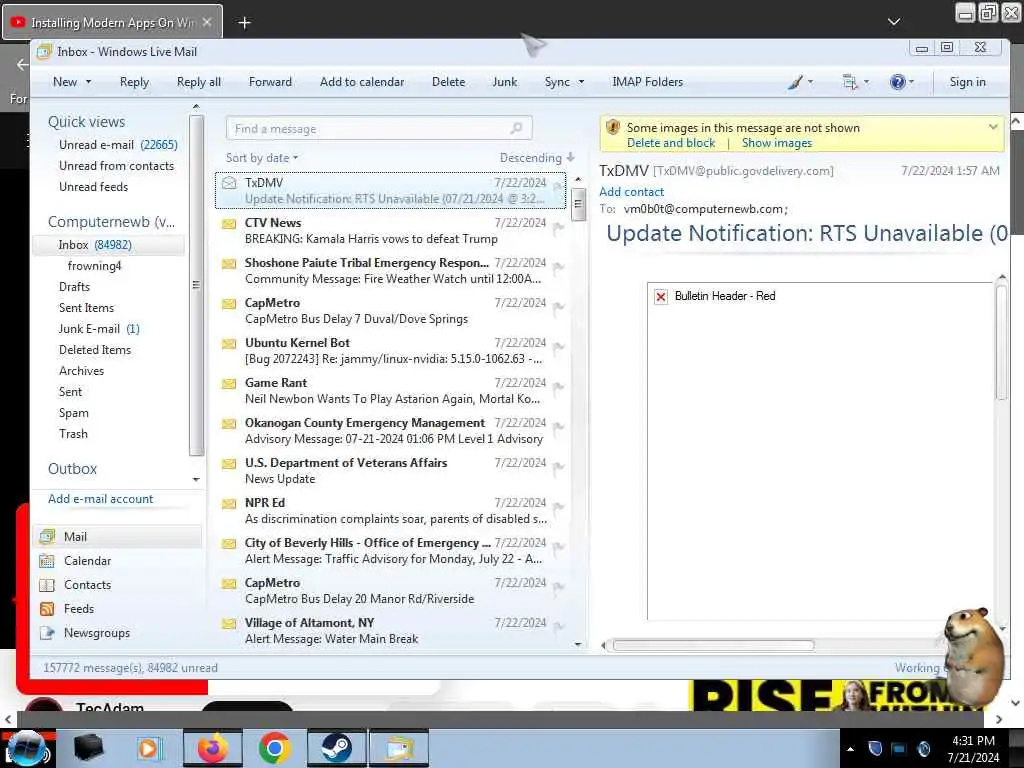
Task: Click the media player taskbar icon
Action: [x=149, y=748]
